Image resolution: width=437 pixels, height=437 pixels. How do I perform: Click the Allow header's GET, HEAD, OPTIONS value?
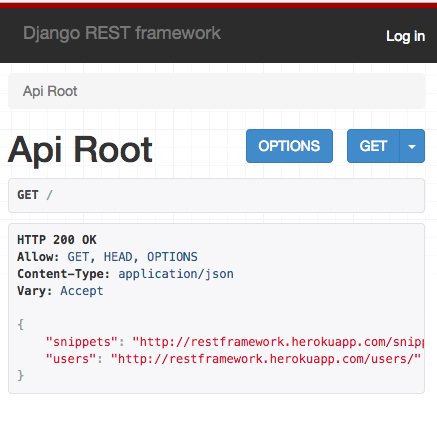coord(132,257)
